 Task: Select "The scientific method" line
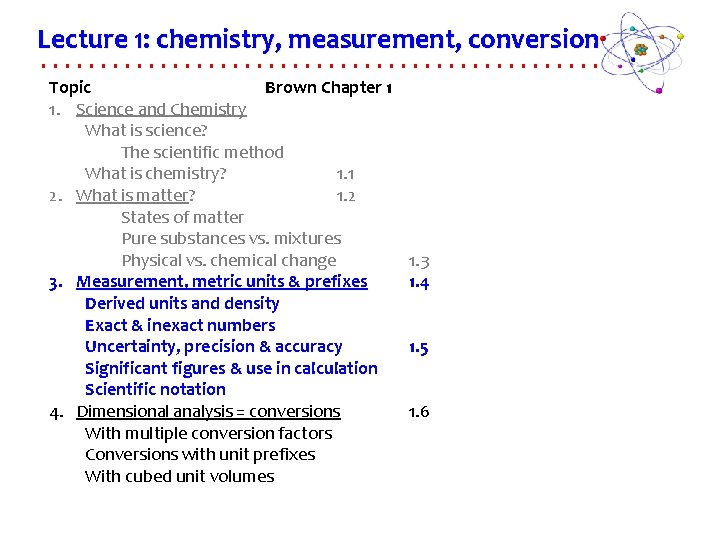(202, 152)
